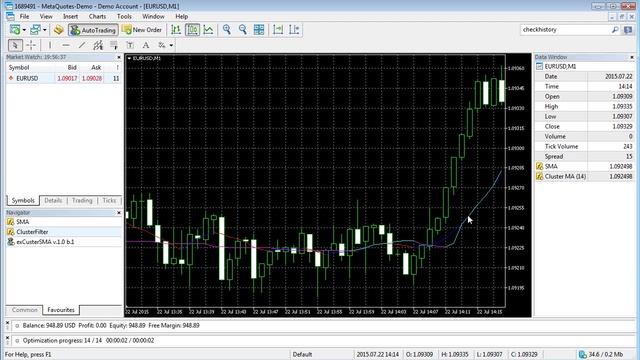Open the Profiles dropdown arrow
The width and height of the screenshot is (640, 360).
(44, 30)
